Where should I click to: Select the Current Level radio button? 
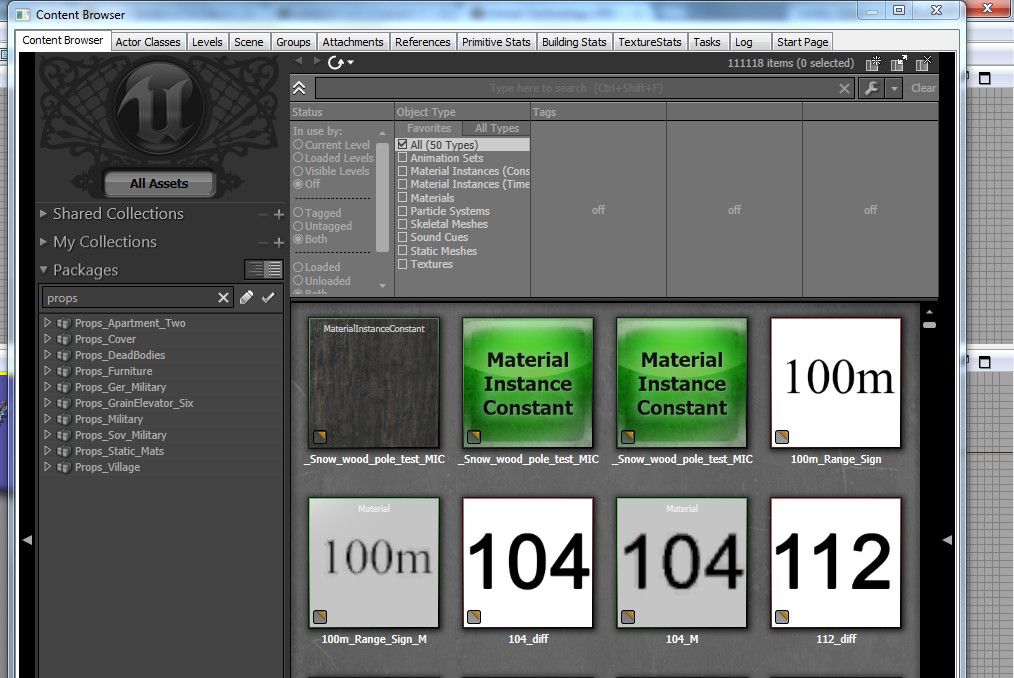click(x=298, y=145)
